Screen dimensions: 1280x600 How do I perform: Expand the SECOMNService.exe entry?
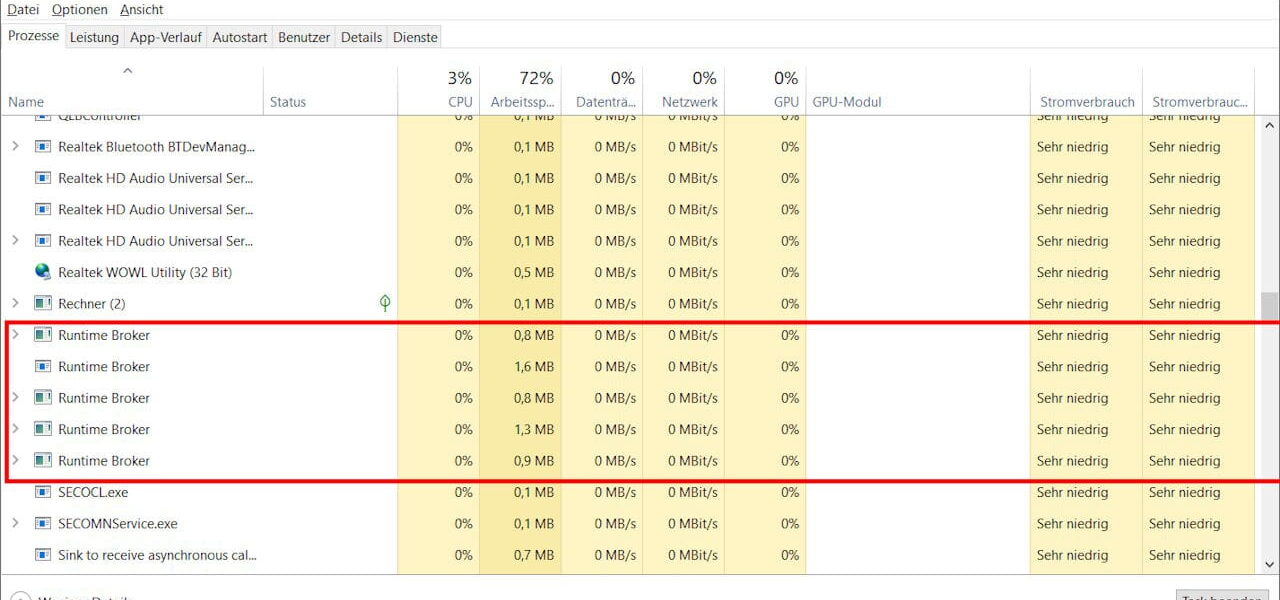click(15, 524)
